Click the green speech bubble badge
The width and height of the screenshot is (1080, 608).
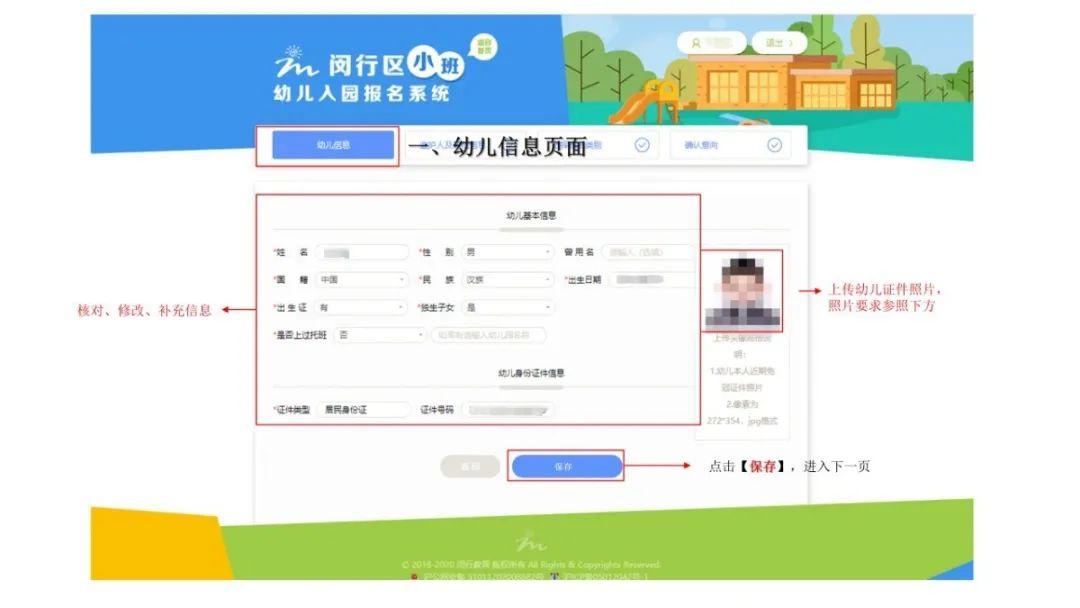[x=484, y=47]
